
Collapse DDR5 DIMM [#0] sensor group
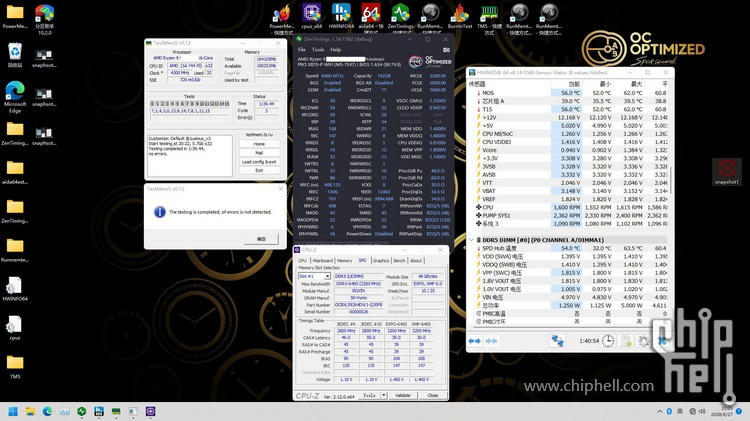[x=472, y=240]
